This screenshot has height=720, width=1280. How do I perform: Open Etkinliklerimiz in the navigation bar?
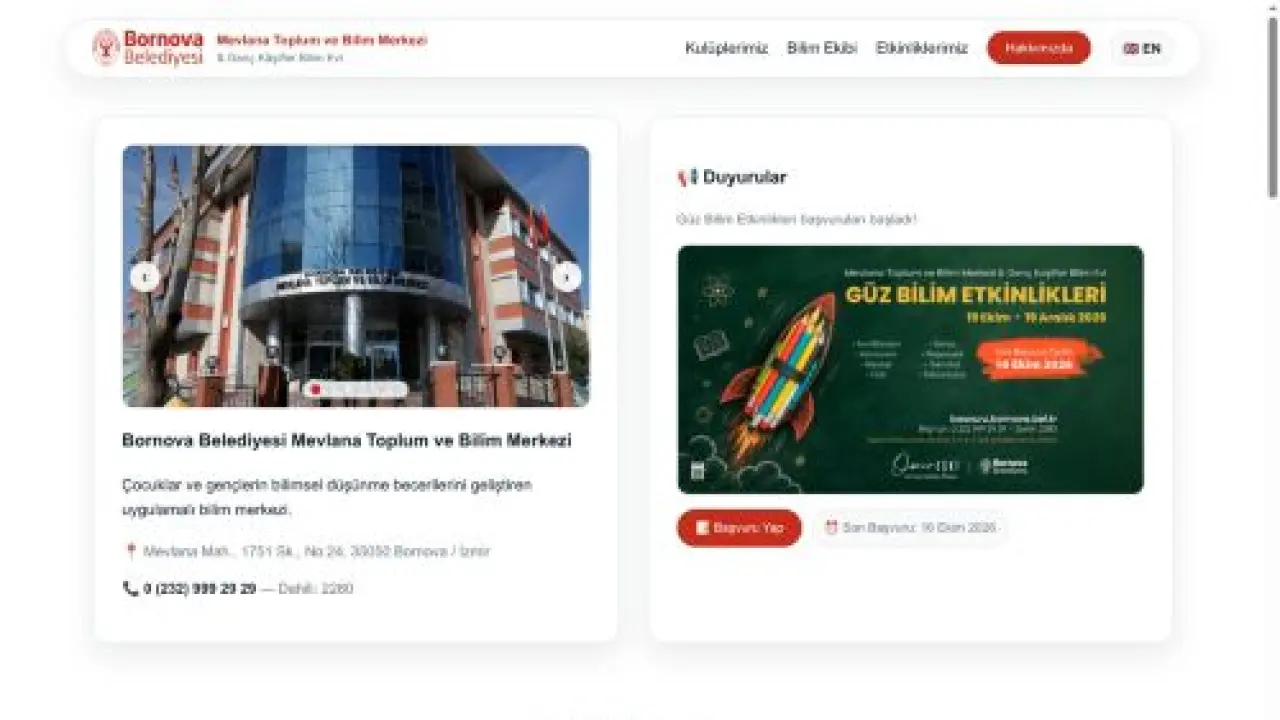pos(922,48)
